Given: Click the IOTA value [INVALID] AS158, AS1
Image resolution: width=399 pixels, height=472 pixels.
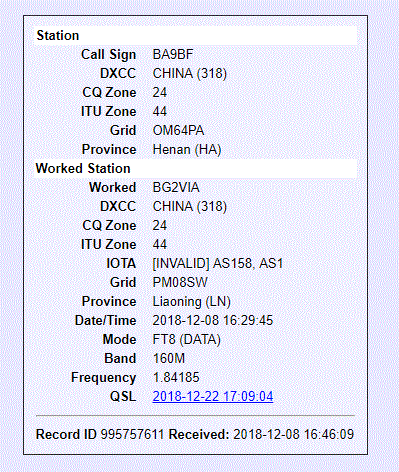Looking at the screenshot, I should coord(218,263).
